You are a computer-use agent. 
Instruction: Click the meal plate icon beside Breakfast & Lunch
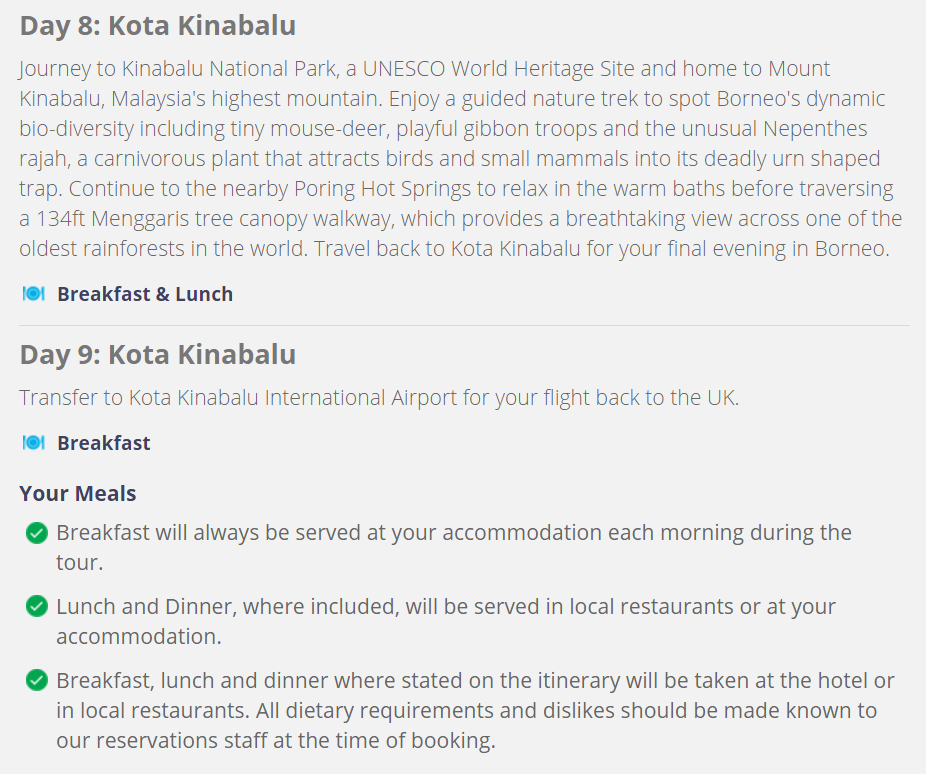[x=34, y=293]
